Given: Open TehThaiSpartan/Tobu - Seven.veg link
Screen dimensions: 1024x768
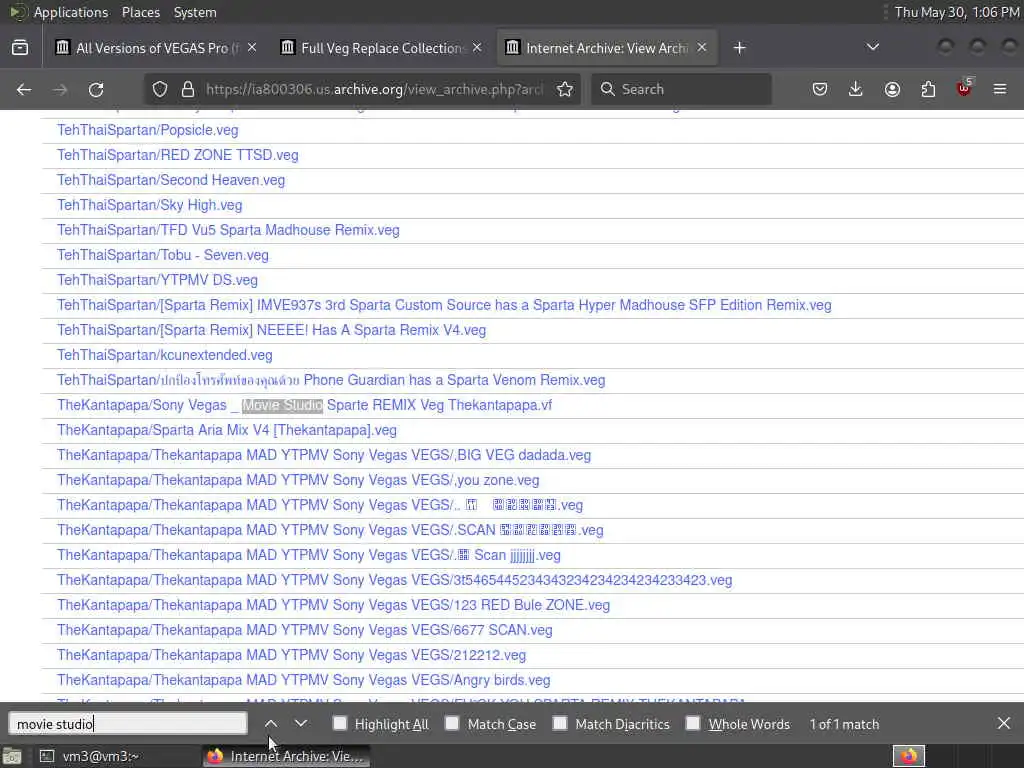Looking at the screenshot, I should [163, 255].
